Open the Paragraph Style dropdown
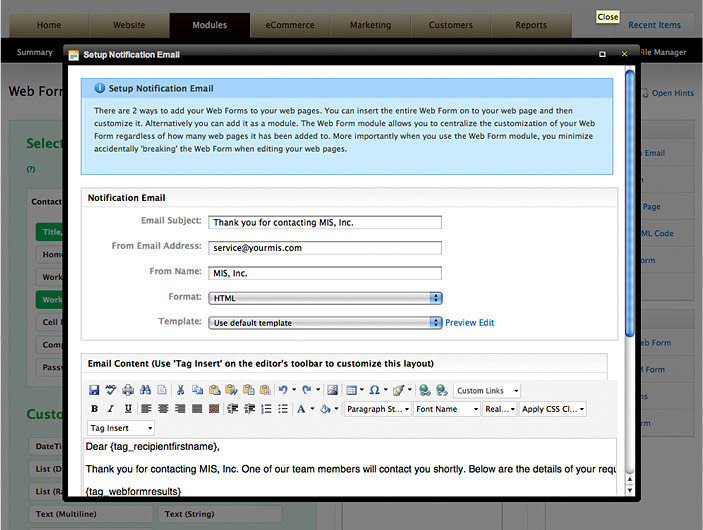703x530 pixels. point(378,409)
